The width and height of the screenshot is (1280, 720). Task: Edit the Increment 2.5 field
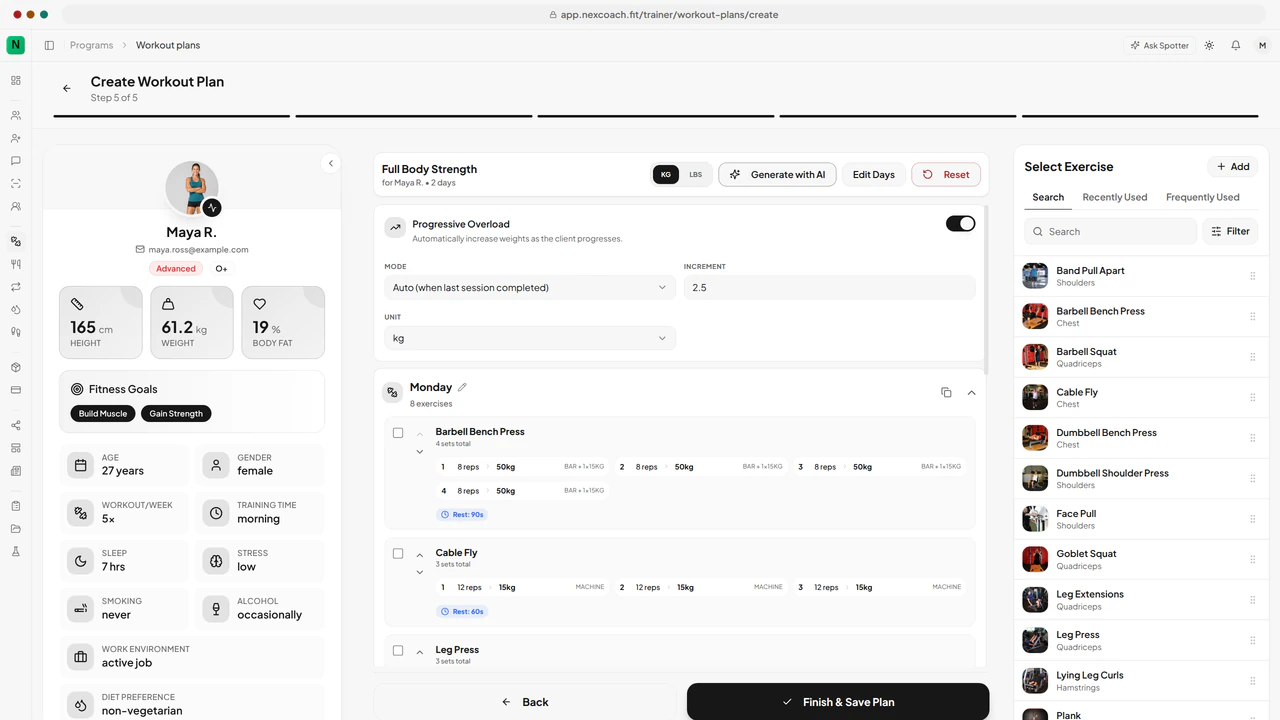coord(829,287)
